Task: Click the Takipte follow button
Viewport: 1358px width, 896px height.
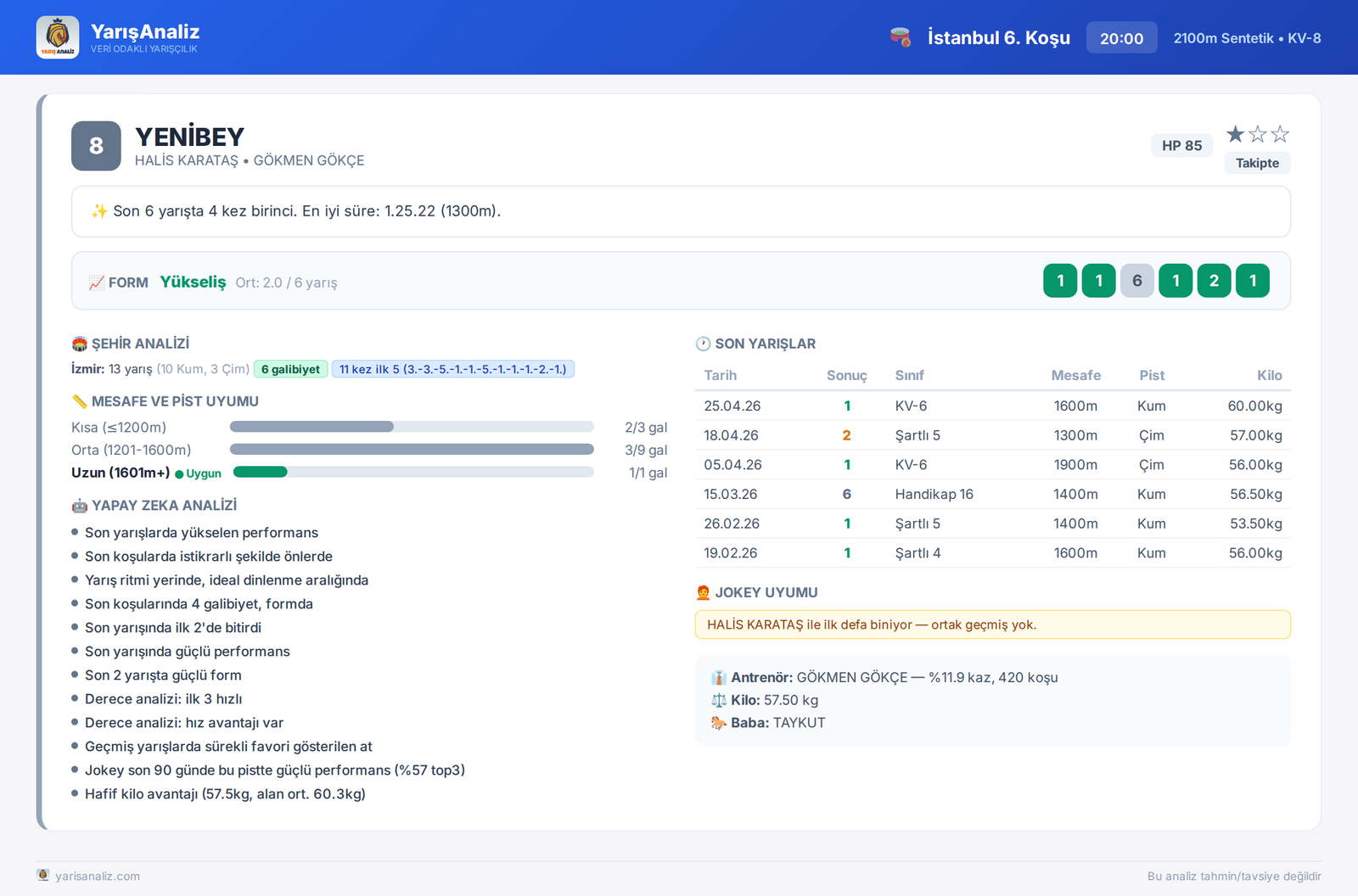Action: [1257, 163]
